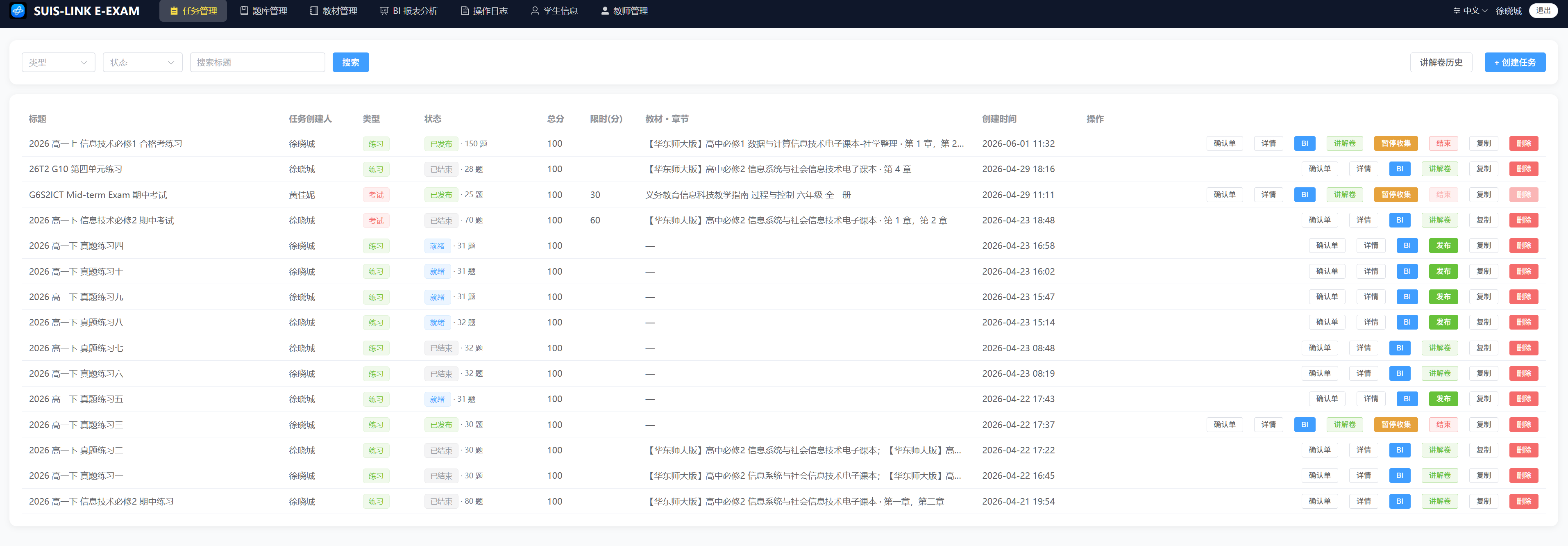Click 讲解卷 for 真题练习七
The image size is (1568, 546).
[x=1440, y=348]
